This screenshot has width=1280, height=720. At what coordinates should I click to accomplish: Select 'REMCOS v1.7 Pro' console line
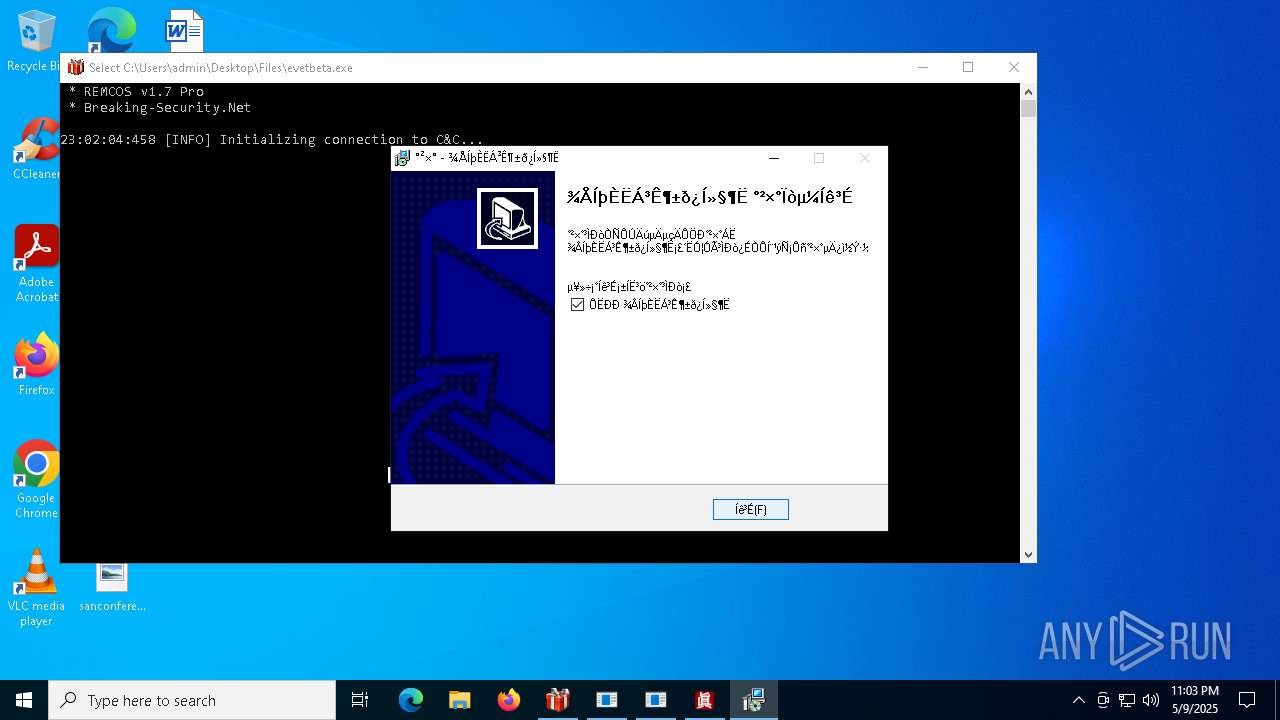click(x=136, y=91)
